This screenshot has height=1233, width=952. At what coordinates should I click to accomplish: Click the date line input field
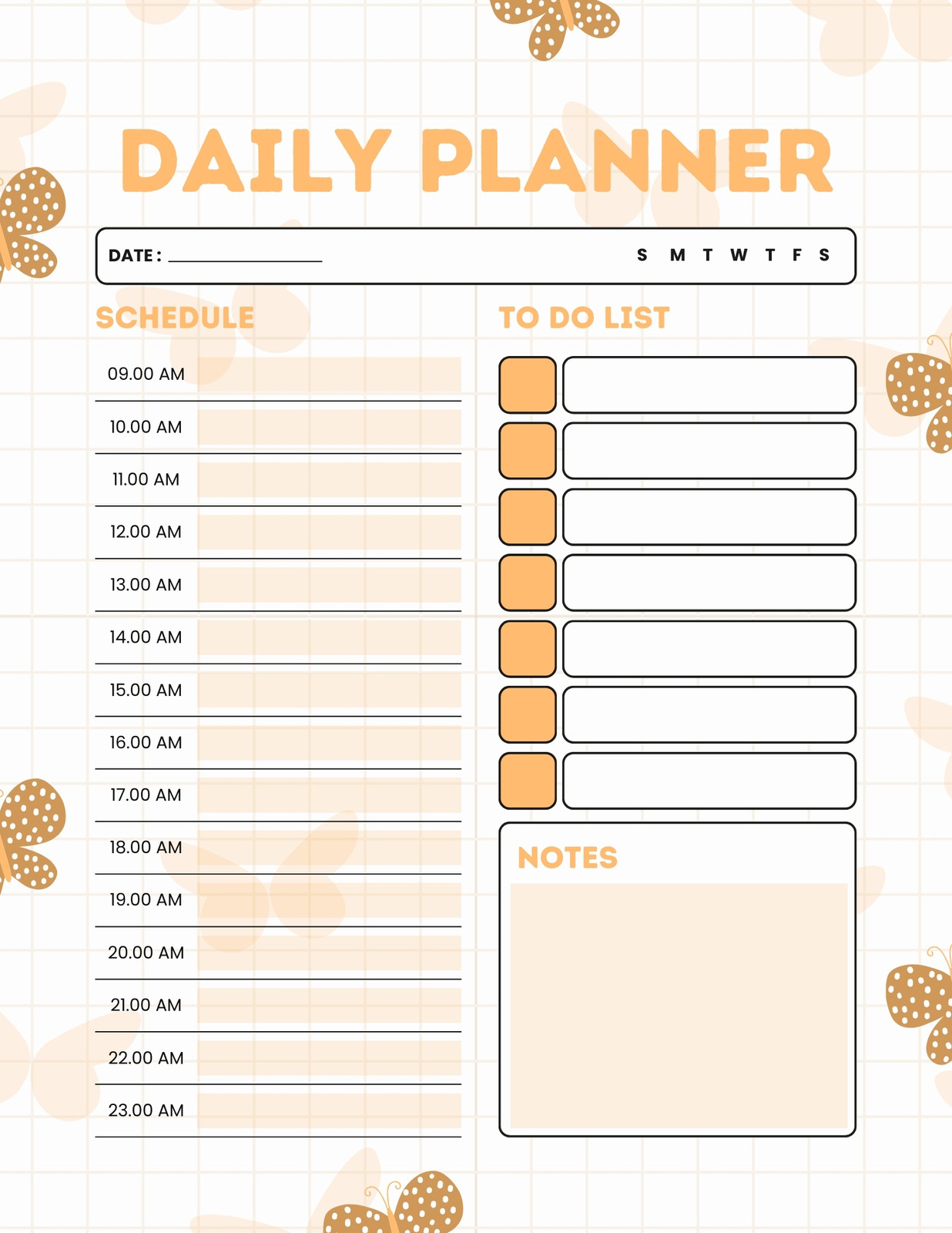coord(245,256)
